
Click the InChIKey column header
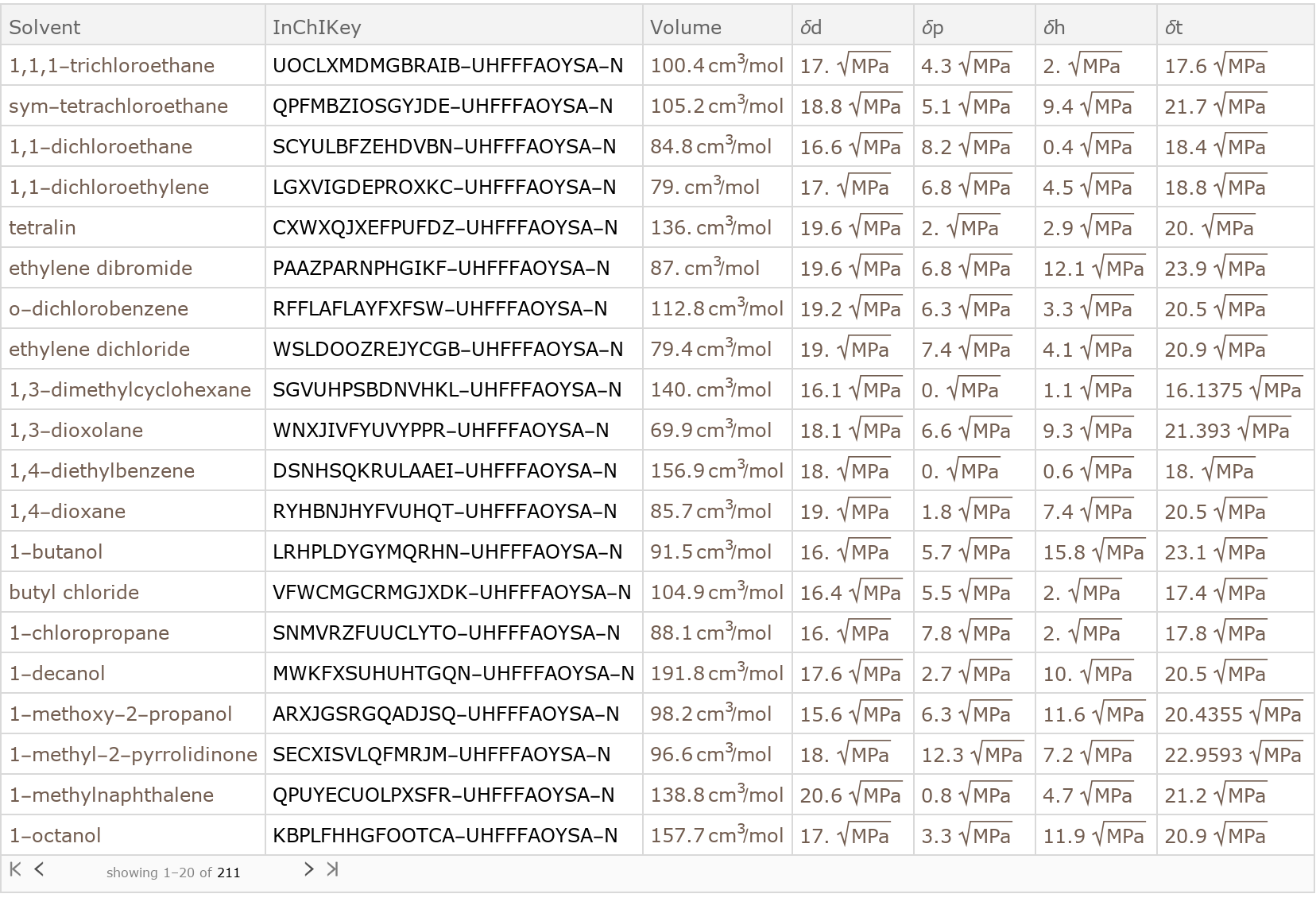(316, 27)
